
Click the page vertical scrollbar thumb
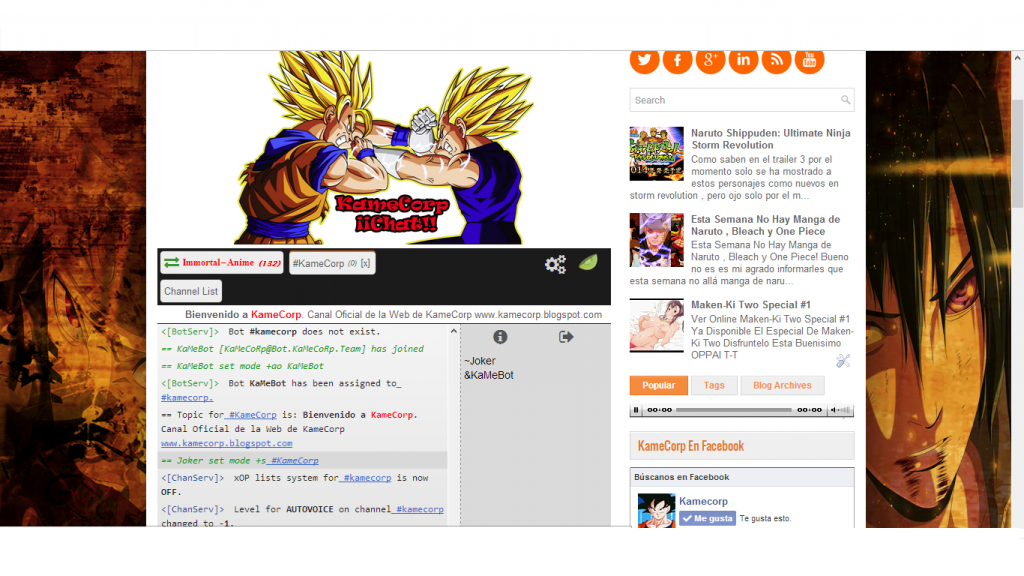click(1017, 154)
